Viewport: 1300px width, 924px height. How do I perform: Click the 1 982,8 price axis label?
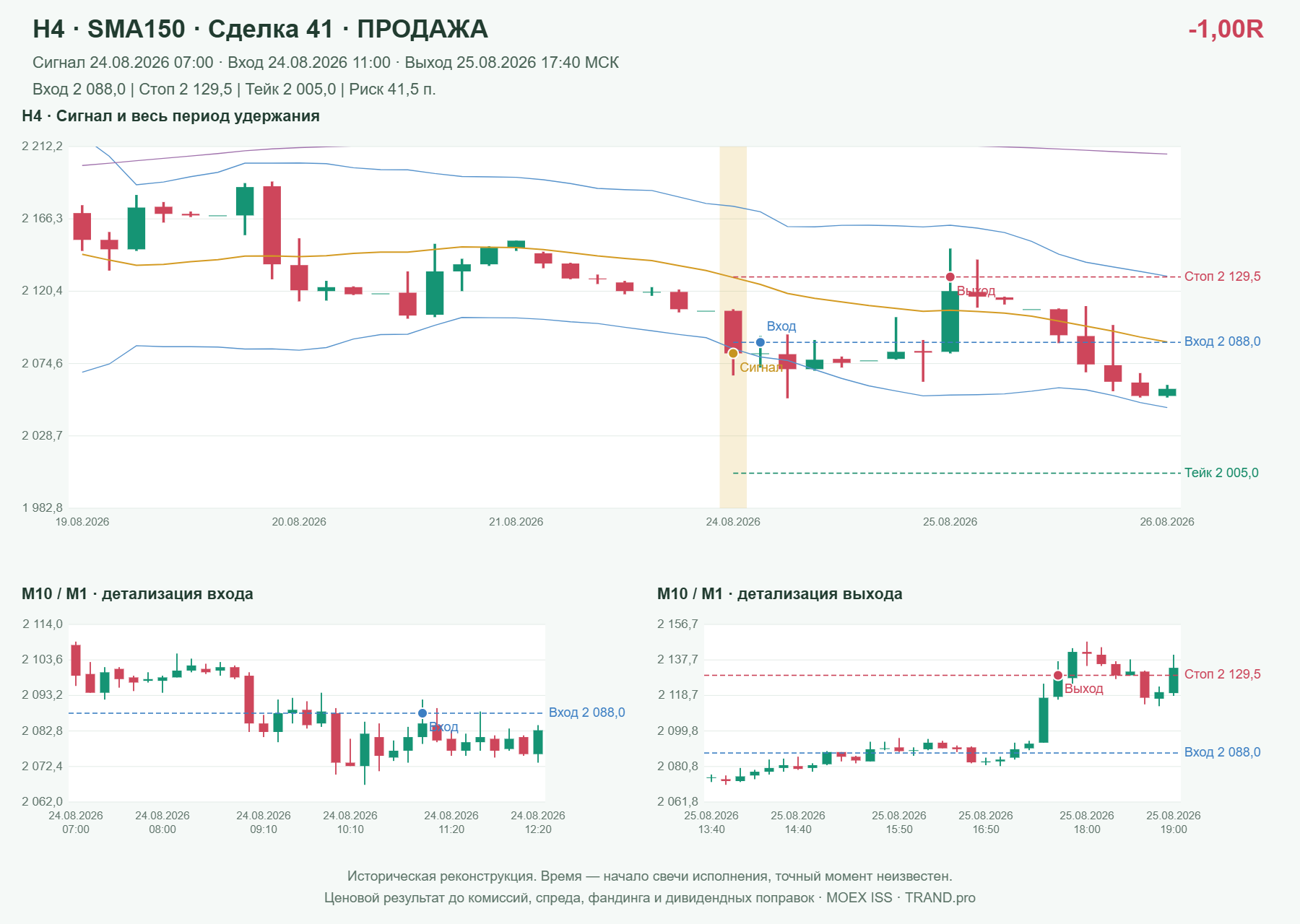pos(42,508)
